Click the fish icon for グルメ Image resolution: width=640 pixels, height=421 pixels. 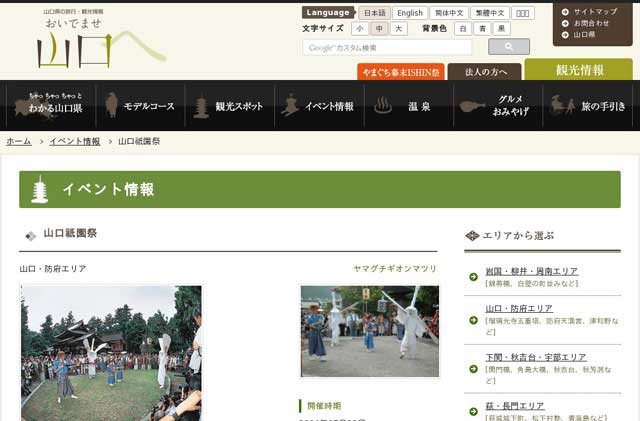(472, 106)
